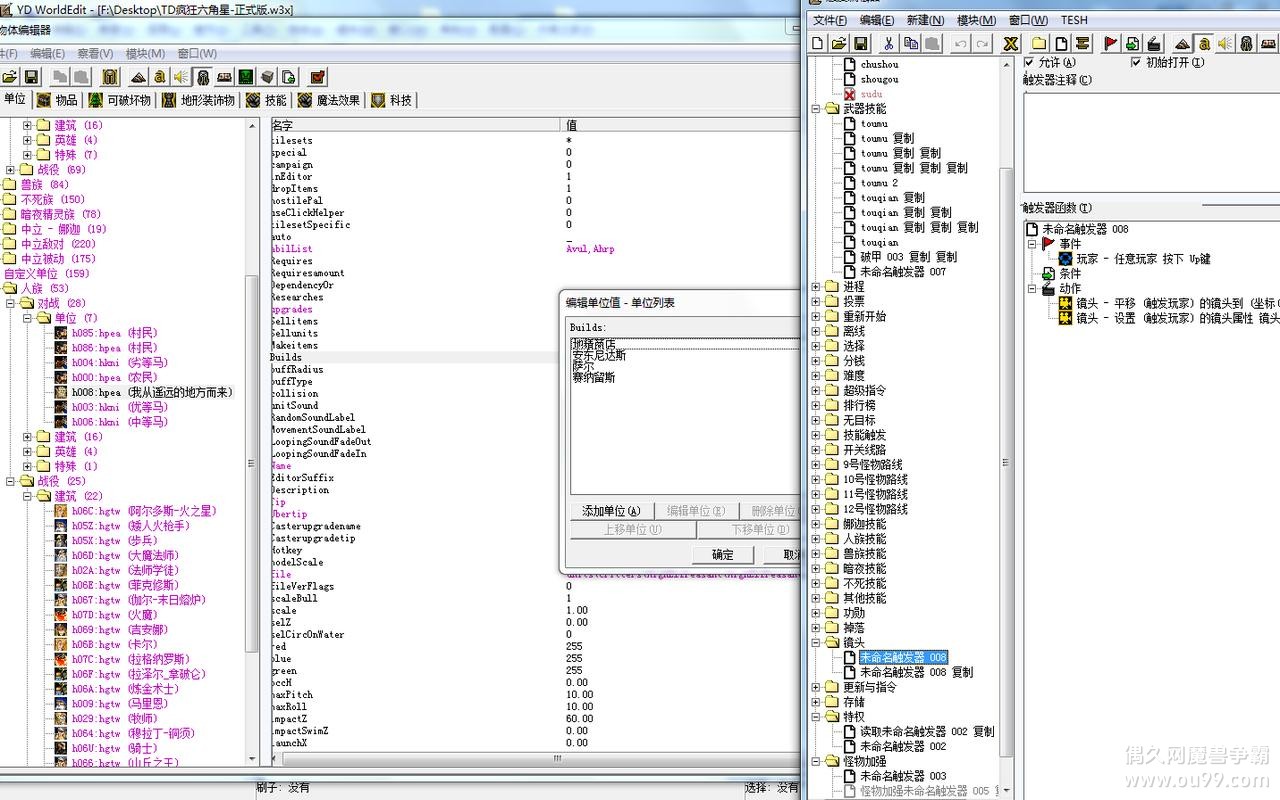Toggle 初始打开(I) checkbox
Screen dimensions: 1280x800
(1136, 62)
